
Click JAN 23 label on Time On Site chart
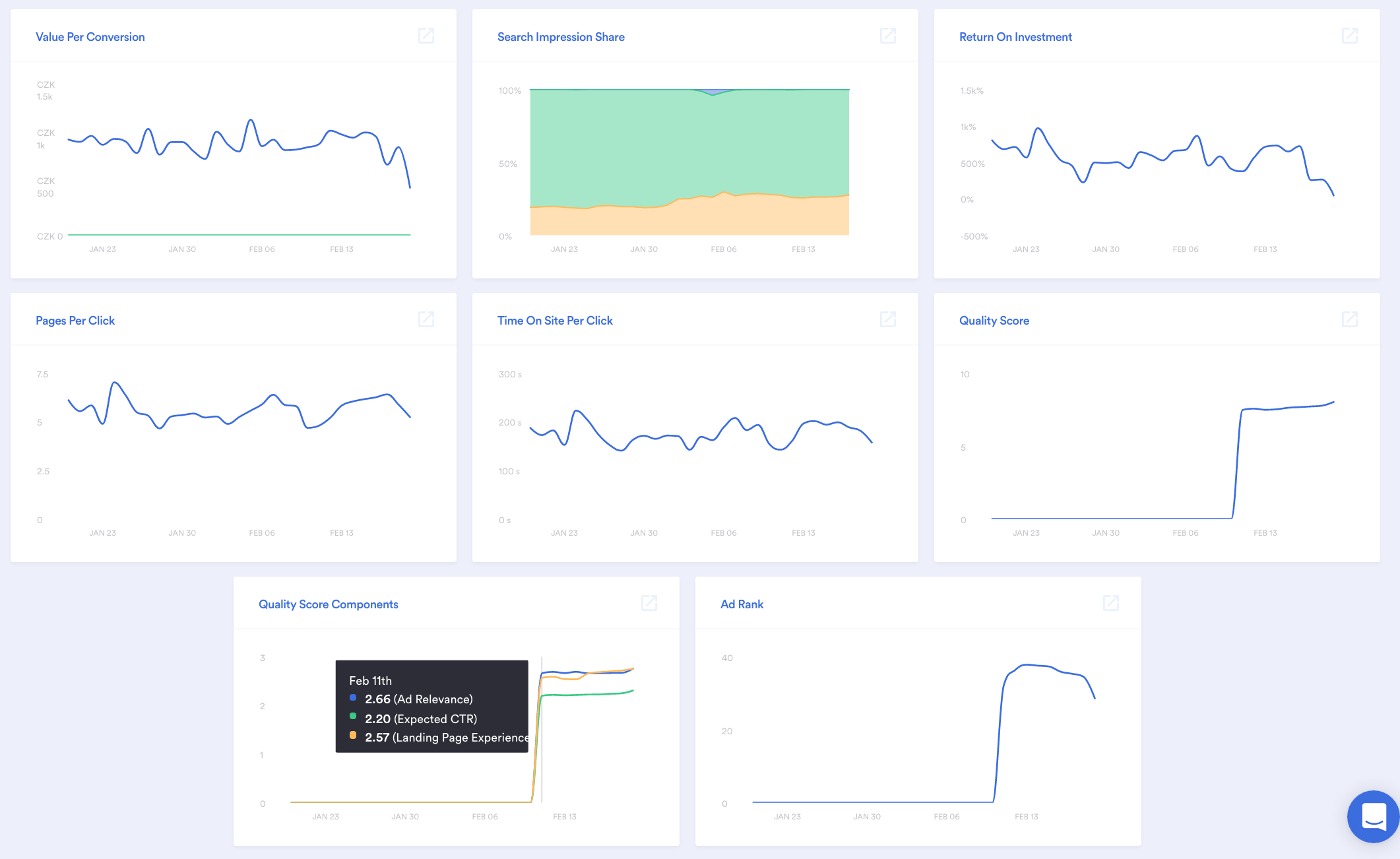(564, 533)
